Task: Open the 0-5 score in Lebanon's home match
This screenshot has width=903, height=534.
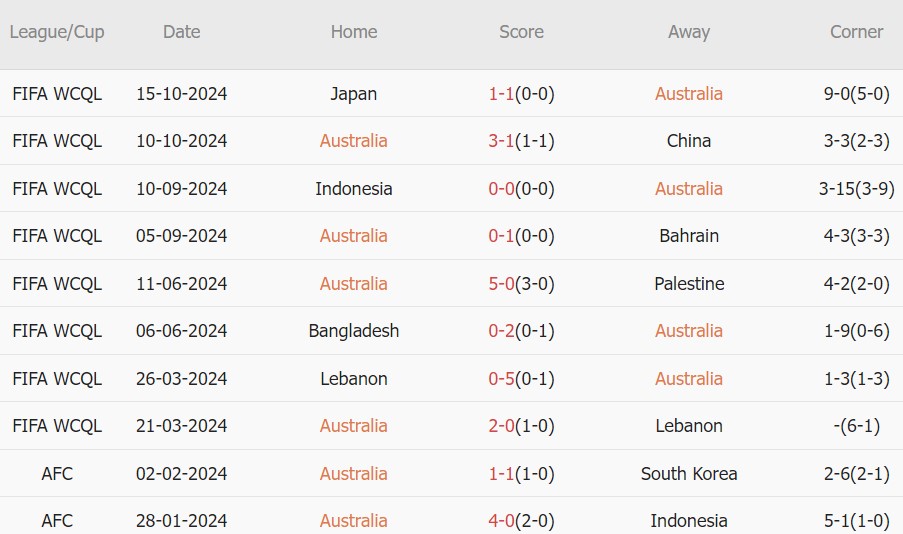Action: pyautogui.click(x=501, y=379)
